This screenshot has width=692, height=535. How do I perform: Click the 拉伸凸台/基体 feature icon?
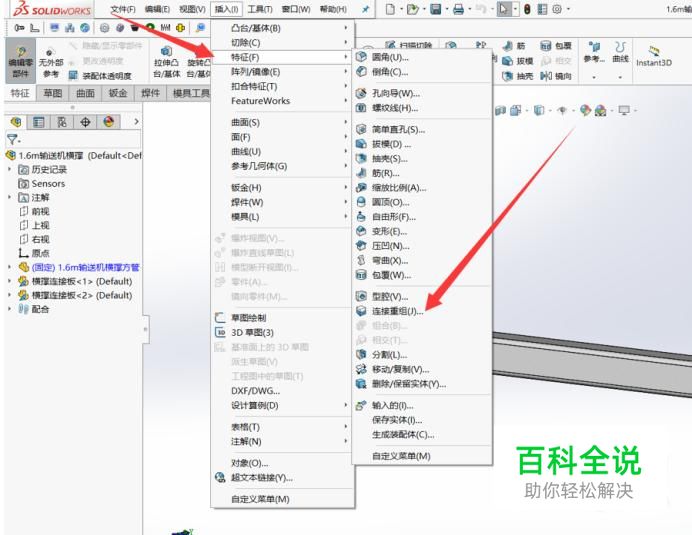click(x=166, y=62)
